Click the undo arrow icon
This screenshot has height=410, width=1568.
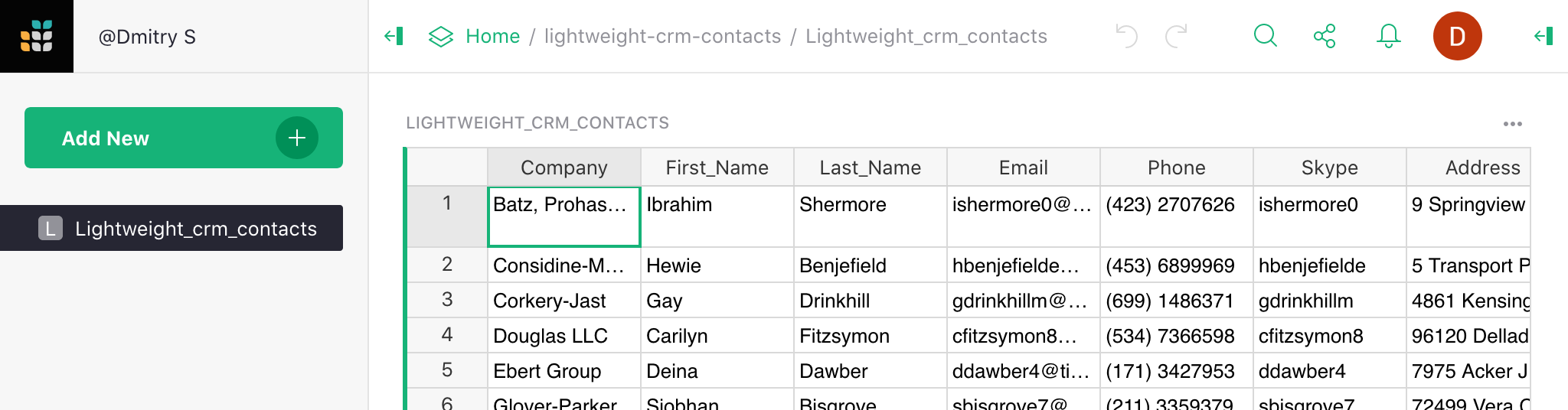click(x=1126, y=36)
